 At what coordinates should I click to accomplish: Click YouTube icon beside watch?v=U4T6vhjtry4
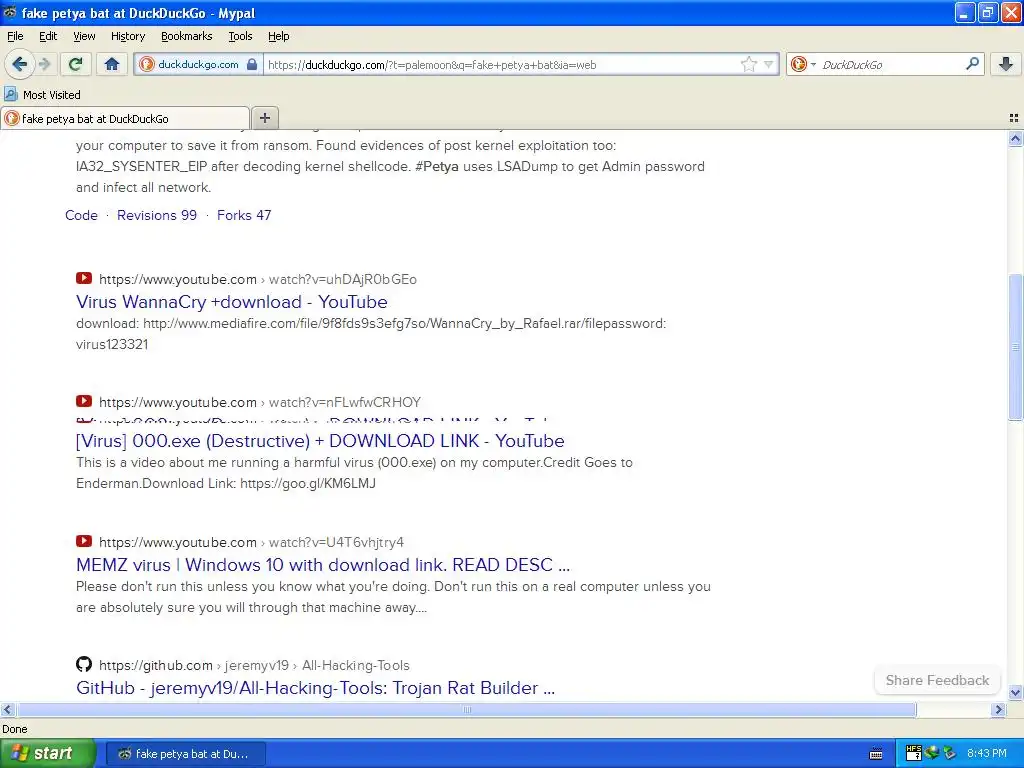(84, 541)
